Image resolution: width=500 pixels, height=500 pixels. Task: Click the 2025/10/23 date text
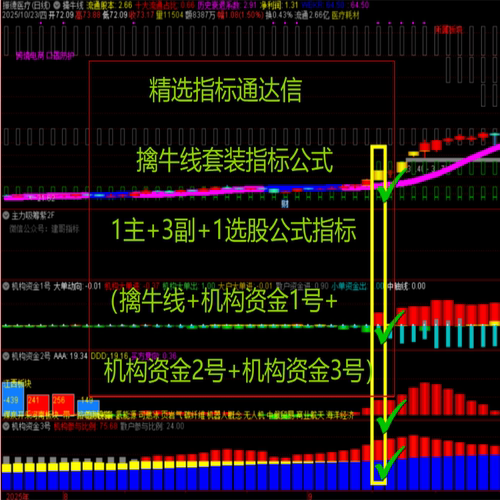21,15
